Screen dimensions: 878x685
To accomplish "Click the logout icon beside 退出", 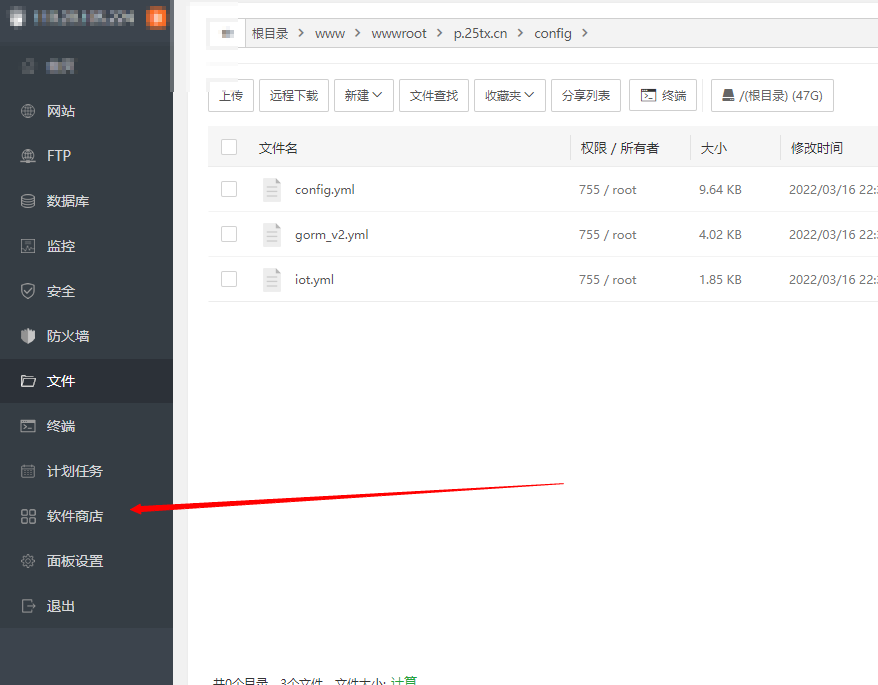I will [28, 606].
